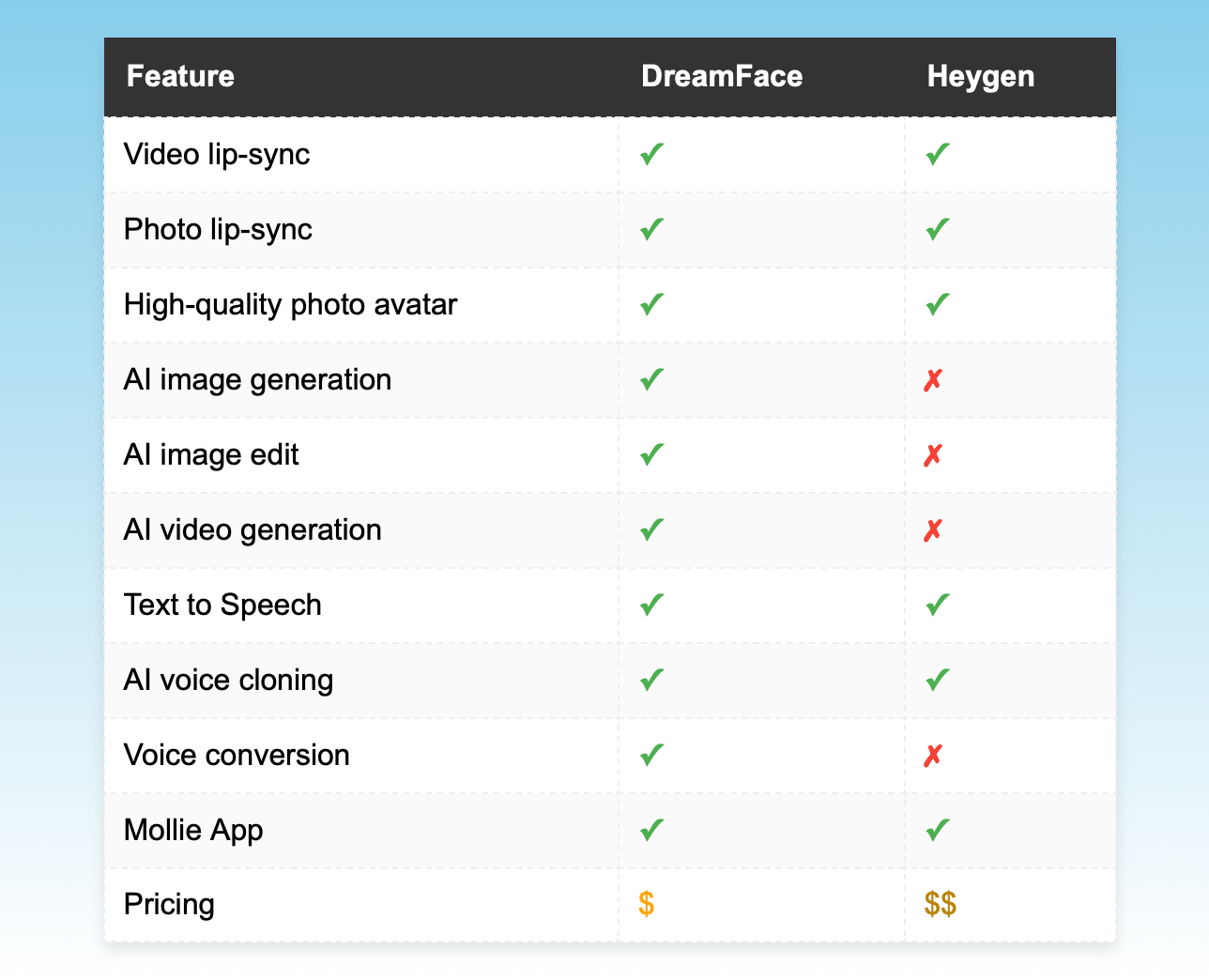Click DreamFace checkmark for Video lip-sync
Image resolution: width=1209 pixels, height=980 pixels.
tap(651, 155)
